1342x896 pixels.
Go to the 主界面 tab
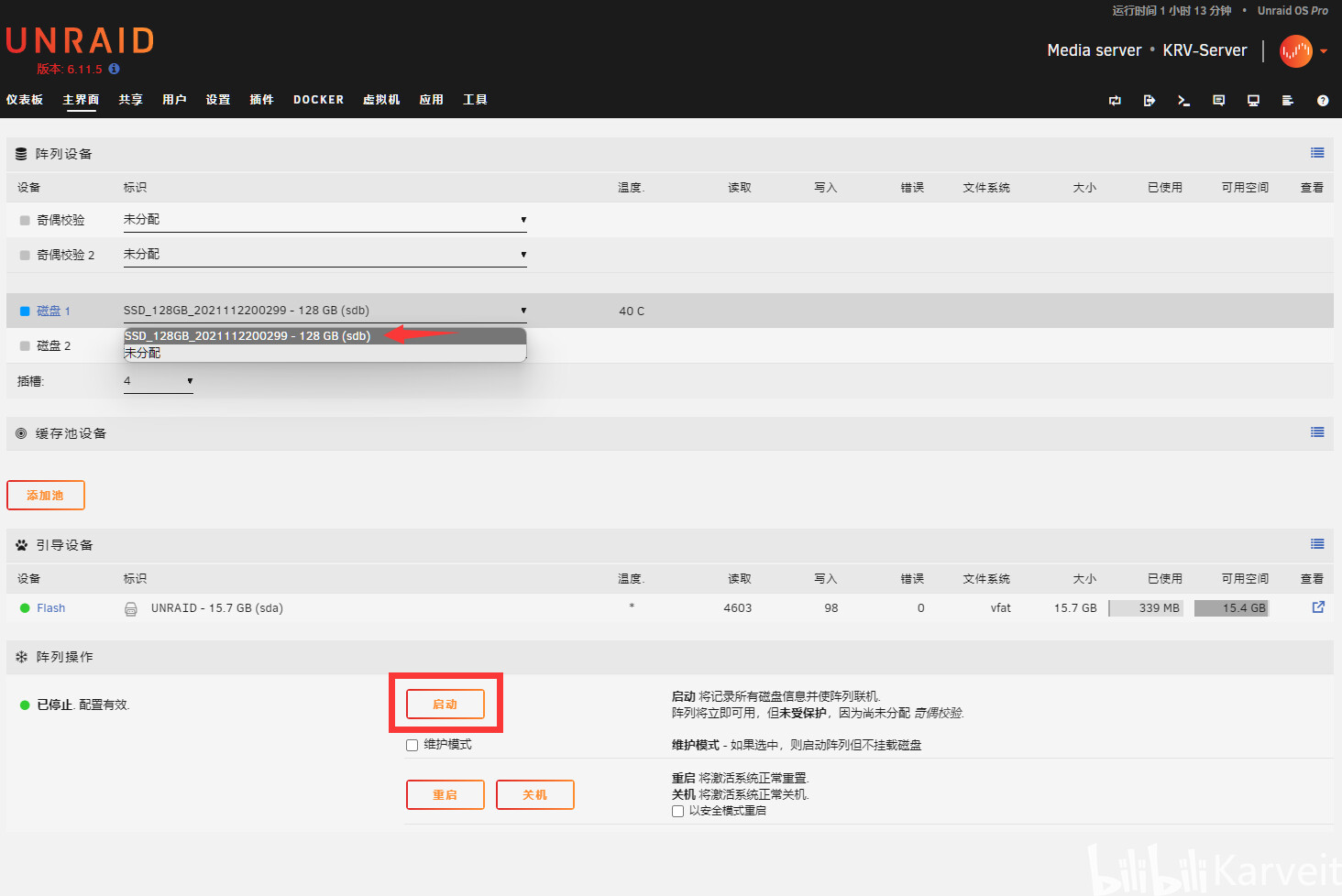81,100
